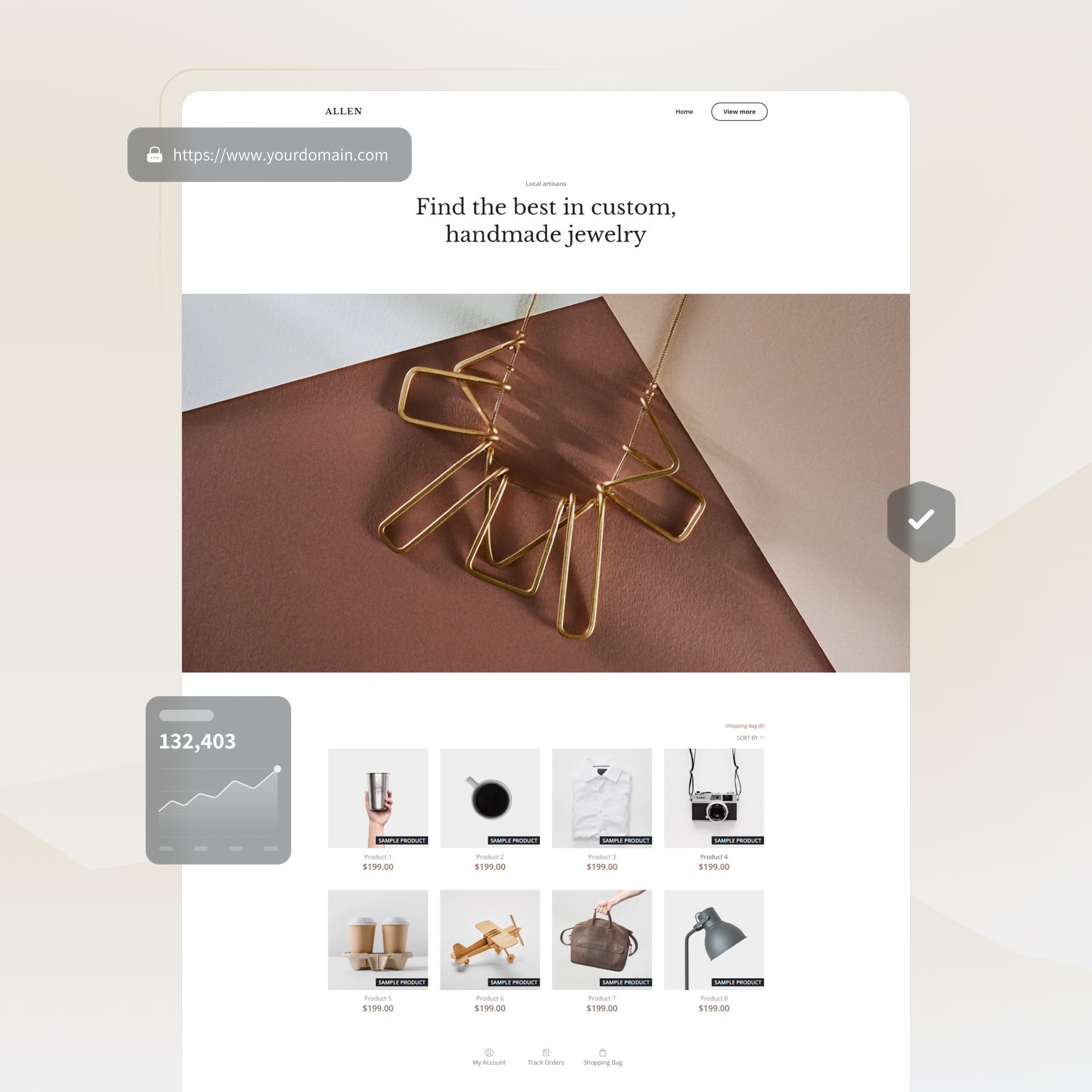
Task: Click the View more button in navbar
Action: coord(739,112)
